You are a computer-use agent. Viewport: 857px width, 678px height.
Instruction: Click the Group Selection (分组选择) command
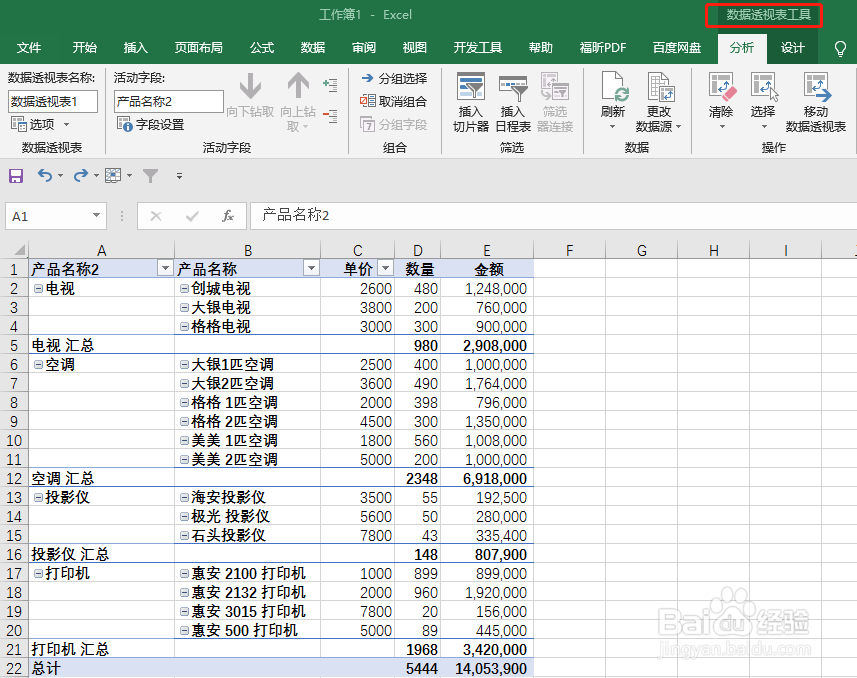point(394,79)
